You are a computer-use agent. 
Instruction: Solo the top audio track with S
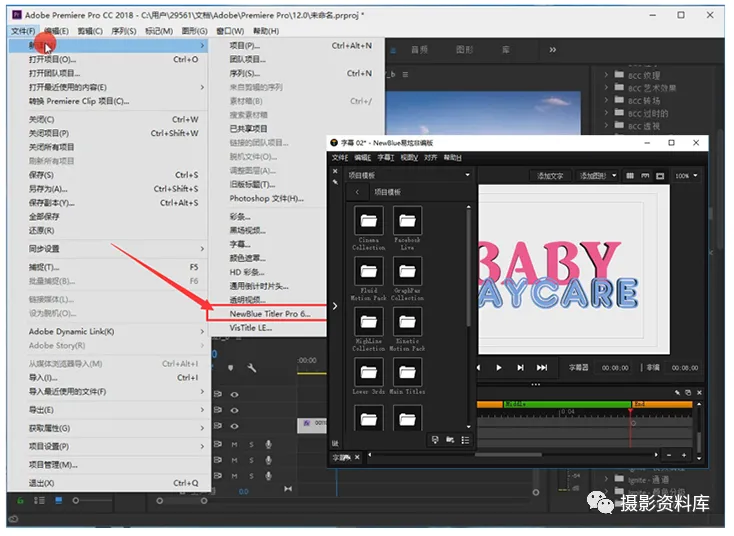click(251, 445)
